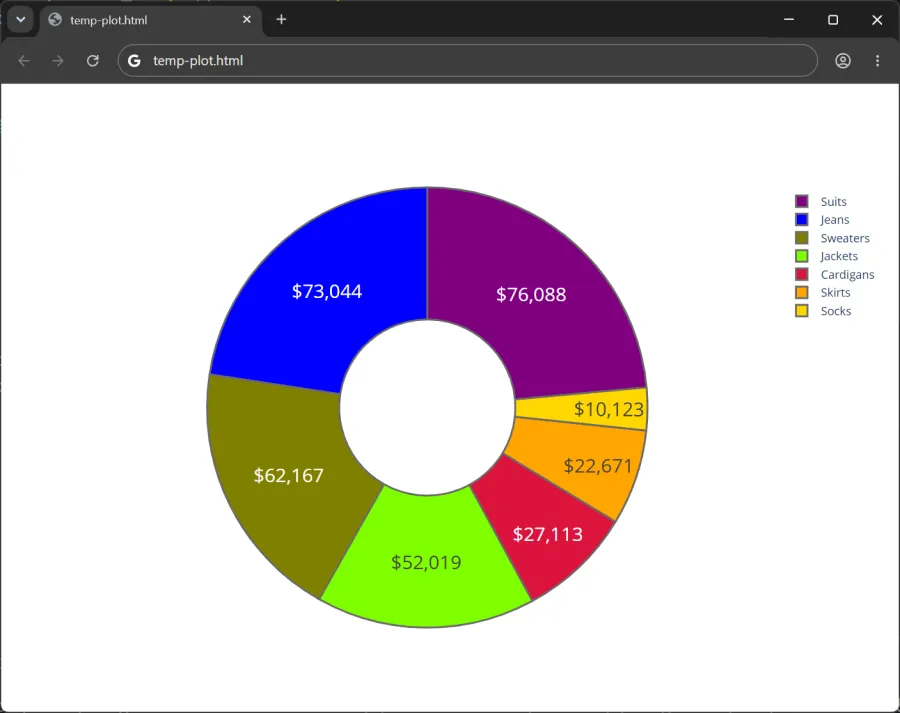Click the Cardigans legend label
Screen dimensions: 900x713
[847, 274]
